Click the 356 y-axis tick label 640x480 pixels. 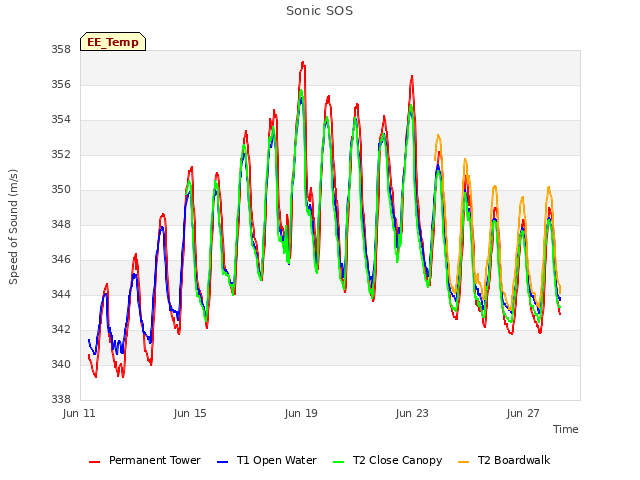coord(61,84)
